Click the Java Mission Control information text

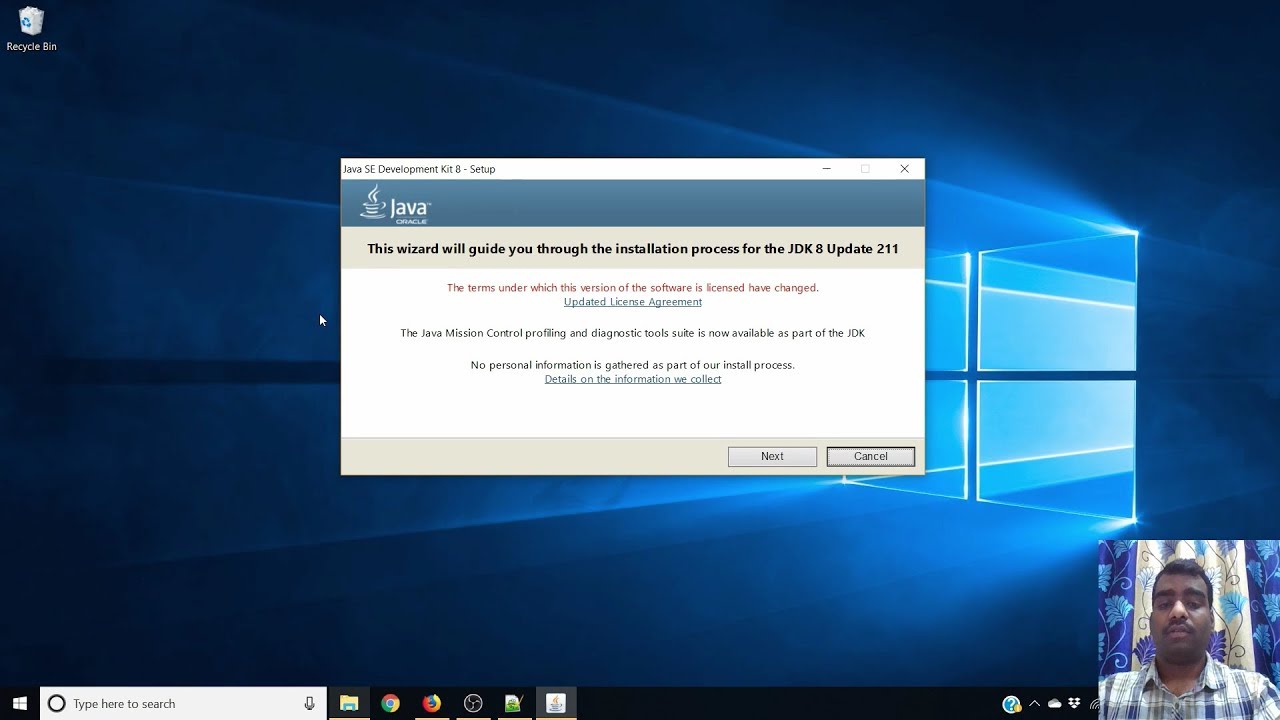(633, 333)
